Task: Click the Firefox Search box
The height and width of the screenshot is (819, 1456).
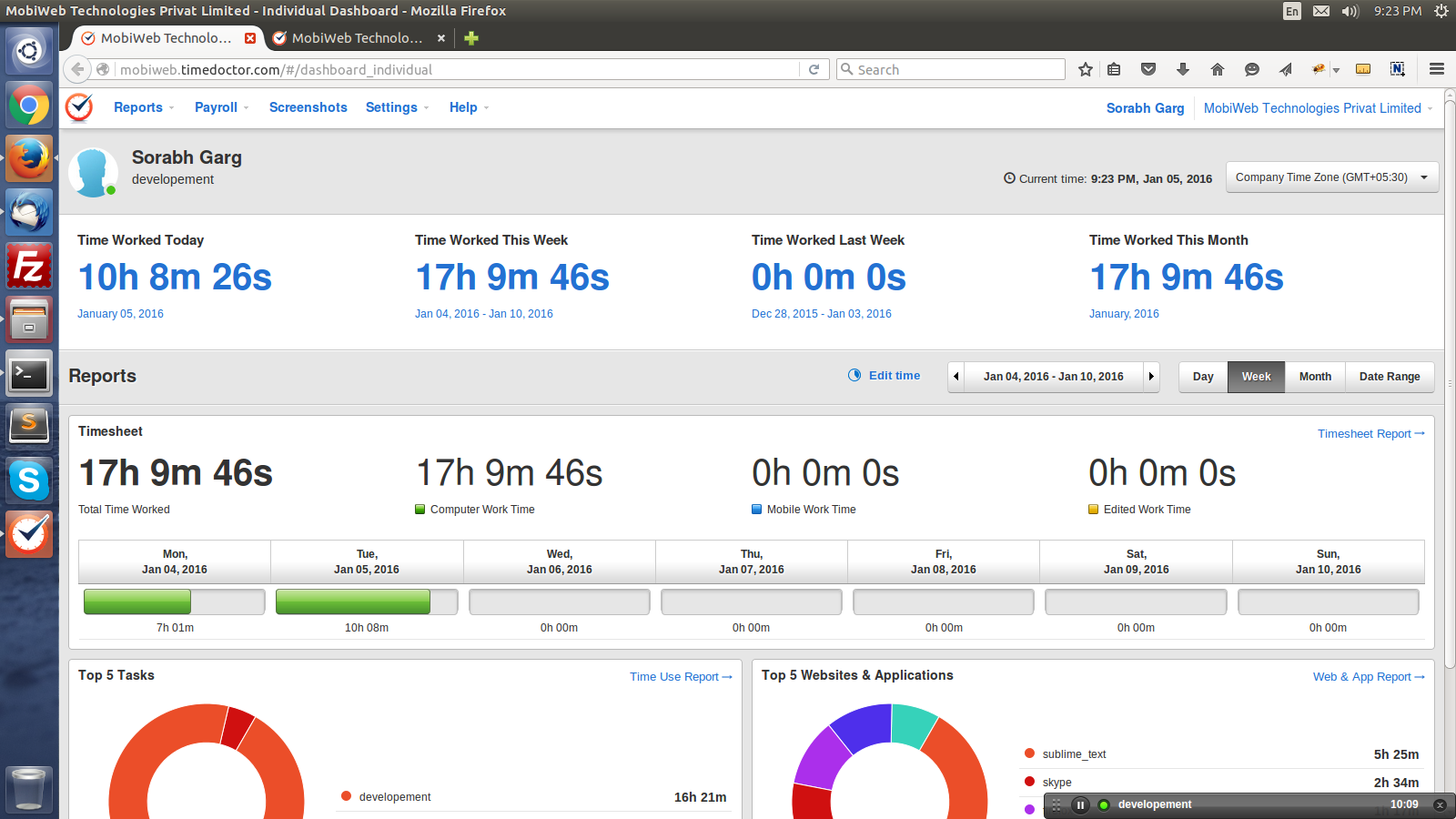Action: point(951,69)
